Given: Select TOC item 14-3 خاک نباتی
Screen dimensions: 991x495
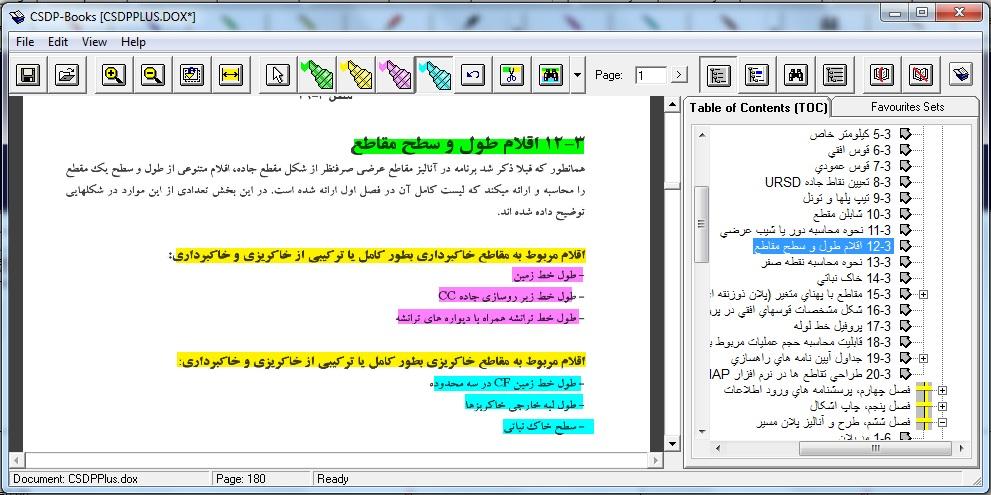Looking at the screenshot, I should point(854,278).
